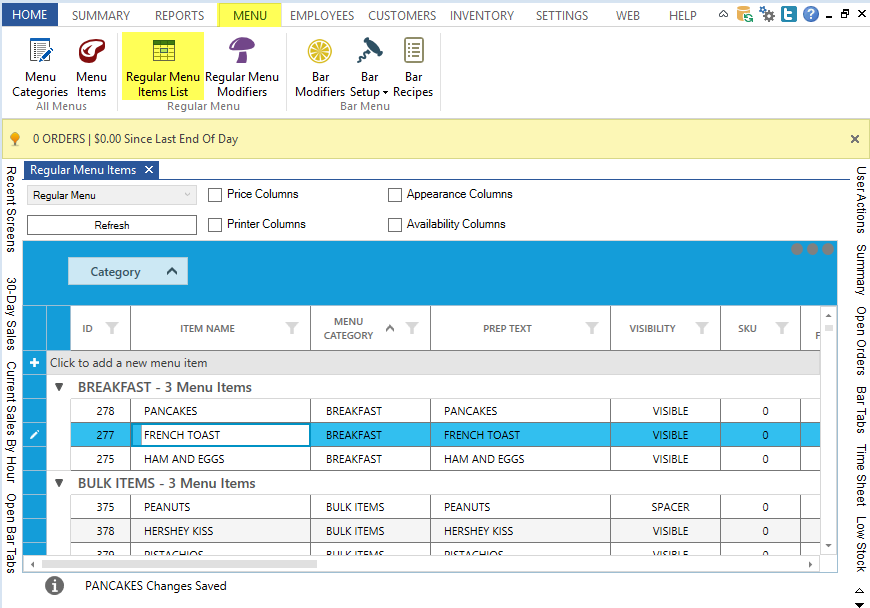
Task: Check the Appearance Columns option
Action: coord(395,195)
